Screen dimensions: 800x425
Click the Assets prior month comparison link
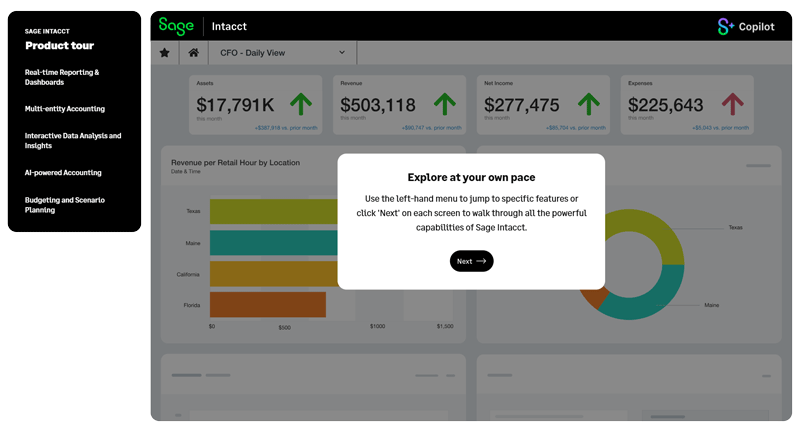click(x=286, y=128)
